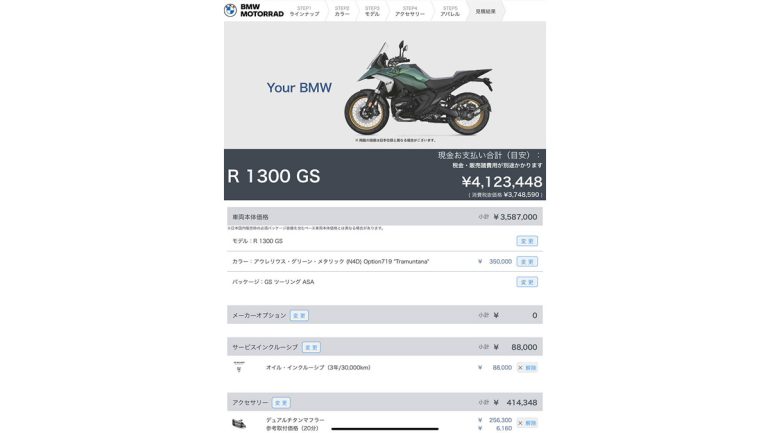The image size is (770, 433).
Task: Edit メーカーオプション with its 変更 button
Action: [x=299, y=316]
